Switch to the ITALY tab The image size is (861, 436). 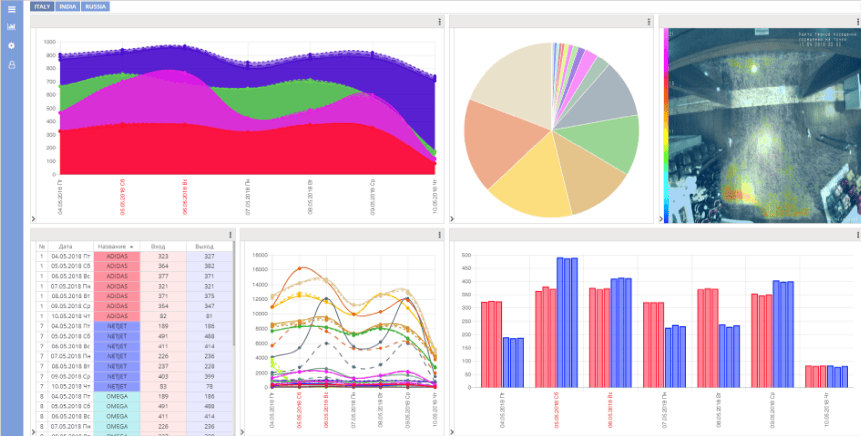42,6
